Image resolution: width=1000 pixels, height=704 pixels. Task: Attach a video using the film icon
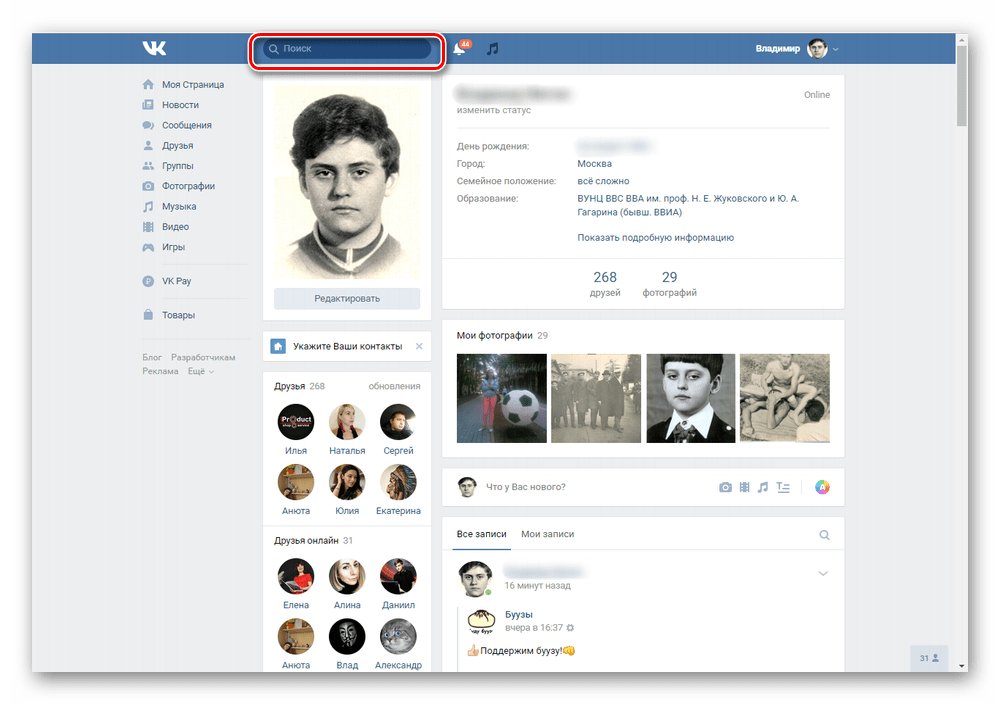coord(744,487)
